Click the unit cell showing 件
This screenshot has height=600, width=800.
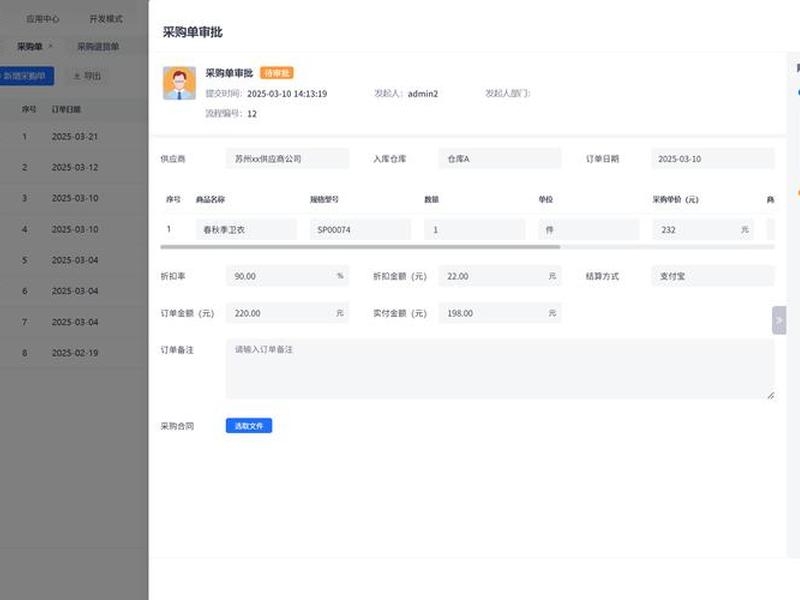click(588, 230)
